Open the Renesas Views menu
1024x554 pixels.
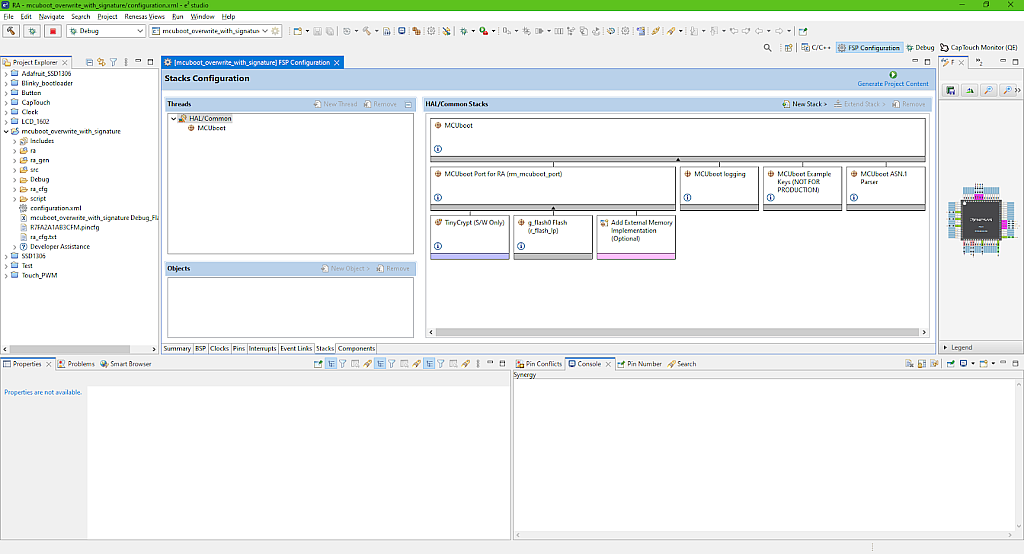click(x=144, y=16)
